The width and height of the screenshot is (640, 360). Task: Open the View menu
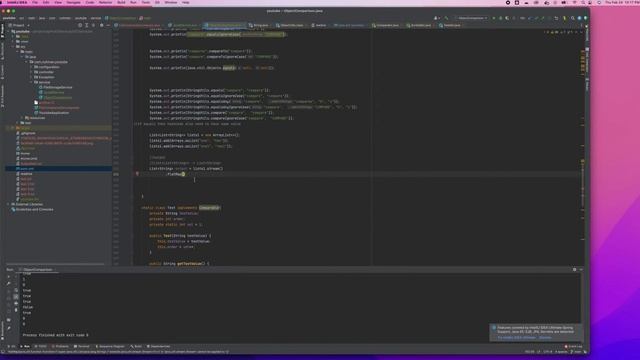click(58, 2)
